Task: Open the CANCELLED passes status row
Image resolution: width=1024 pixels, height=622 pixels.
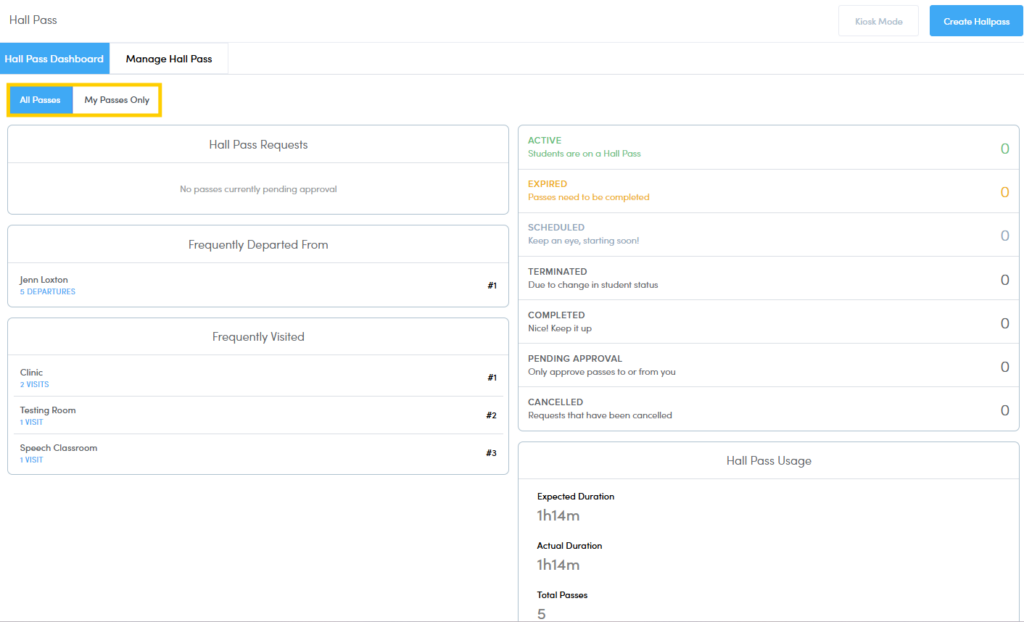Action: coord(768,409)
